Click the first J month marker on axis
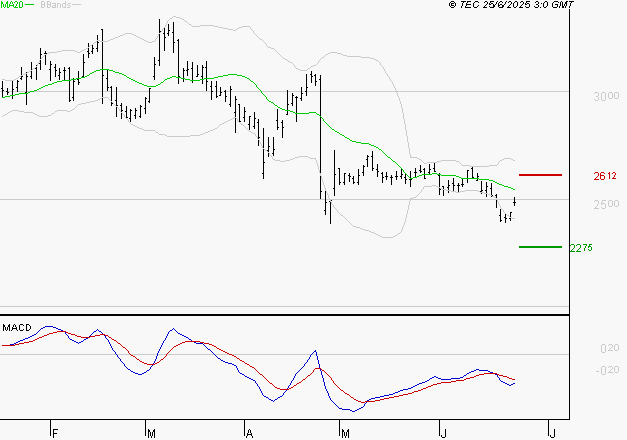 click(443, 433)
